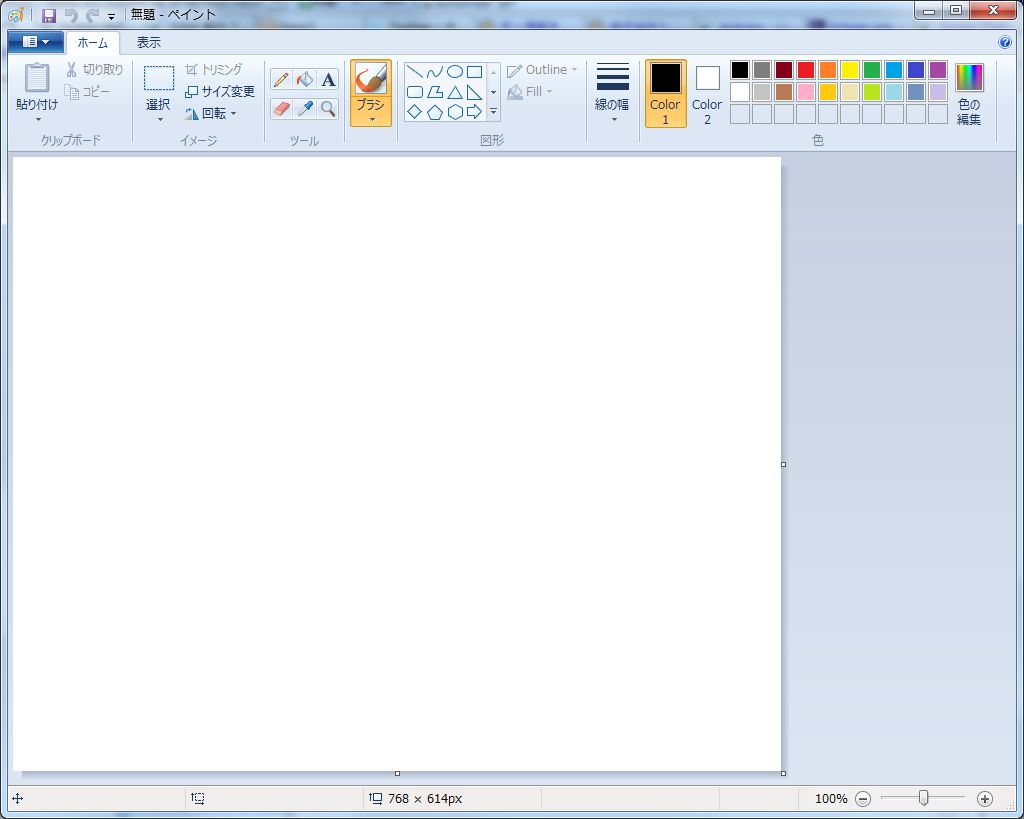Expand the shapes gallery list
This screenshot has height=819, width=1024.
point(493,112)
